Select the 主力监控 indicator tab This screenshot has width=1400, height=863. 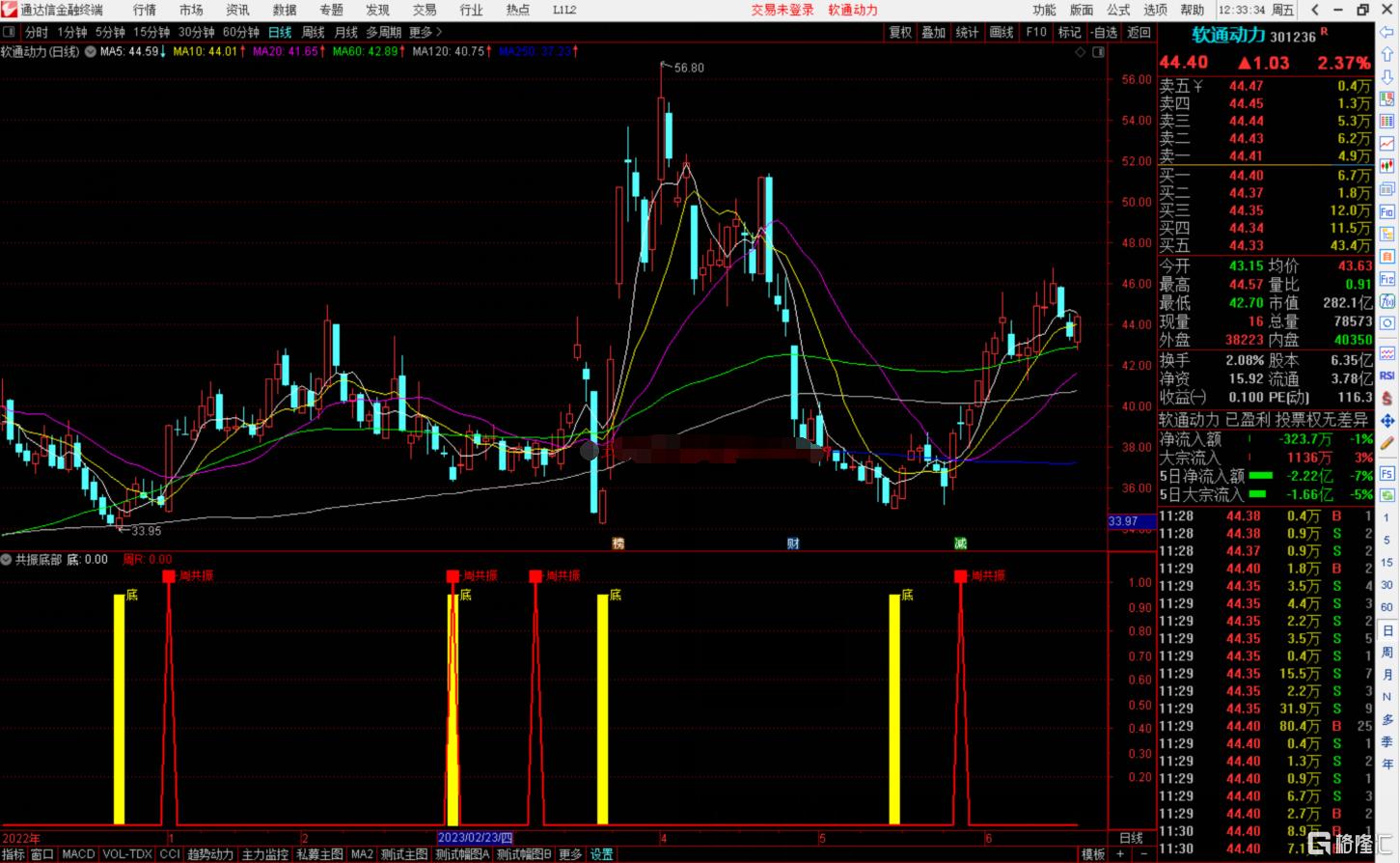coord(264,854)
